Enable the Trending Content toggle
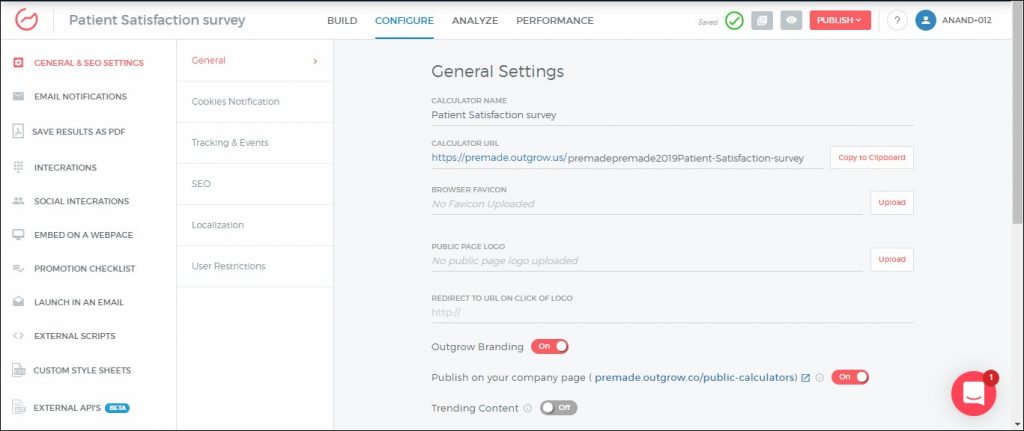This screenshot has width=1024, height=431. point(559,408)
